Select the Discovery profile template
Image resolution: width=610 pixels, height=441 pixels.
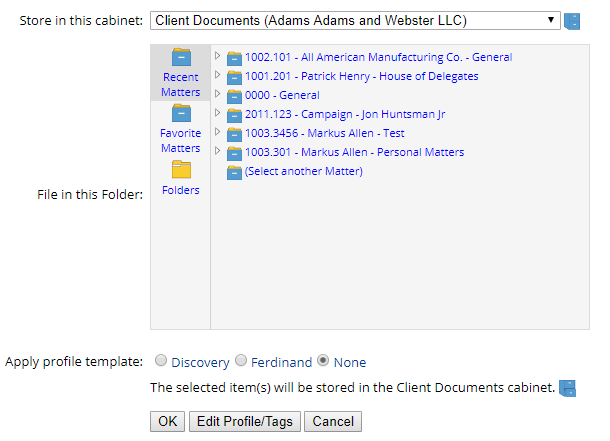[x=161, y=361]
